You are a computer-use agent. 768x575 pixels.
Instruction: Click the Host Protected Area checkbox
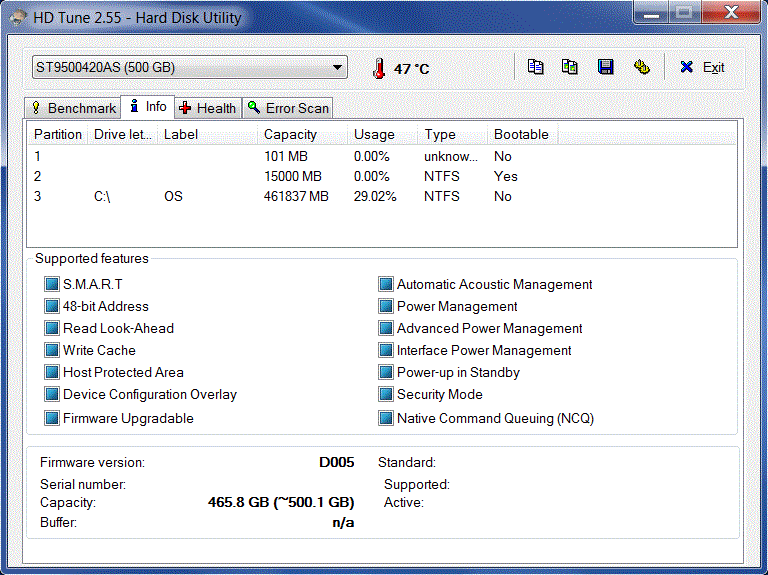coord(51,372)
